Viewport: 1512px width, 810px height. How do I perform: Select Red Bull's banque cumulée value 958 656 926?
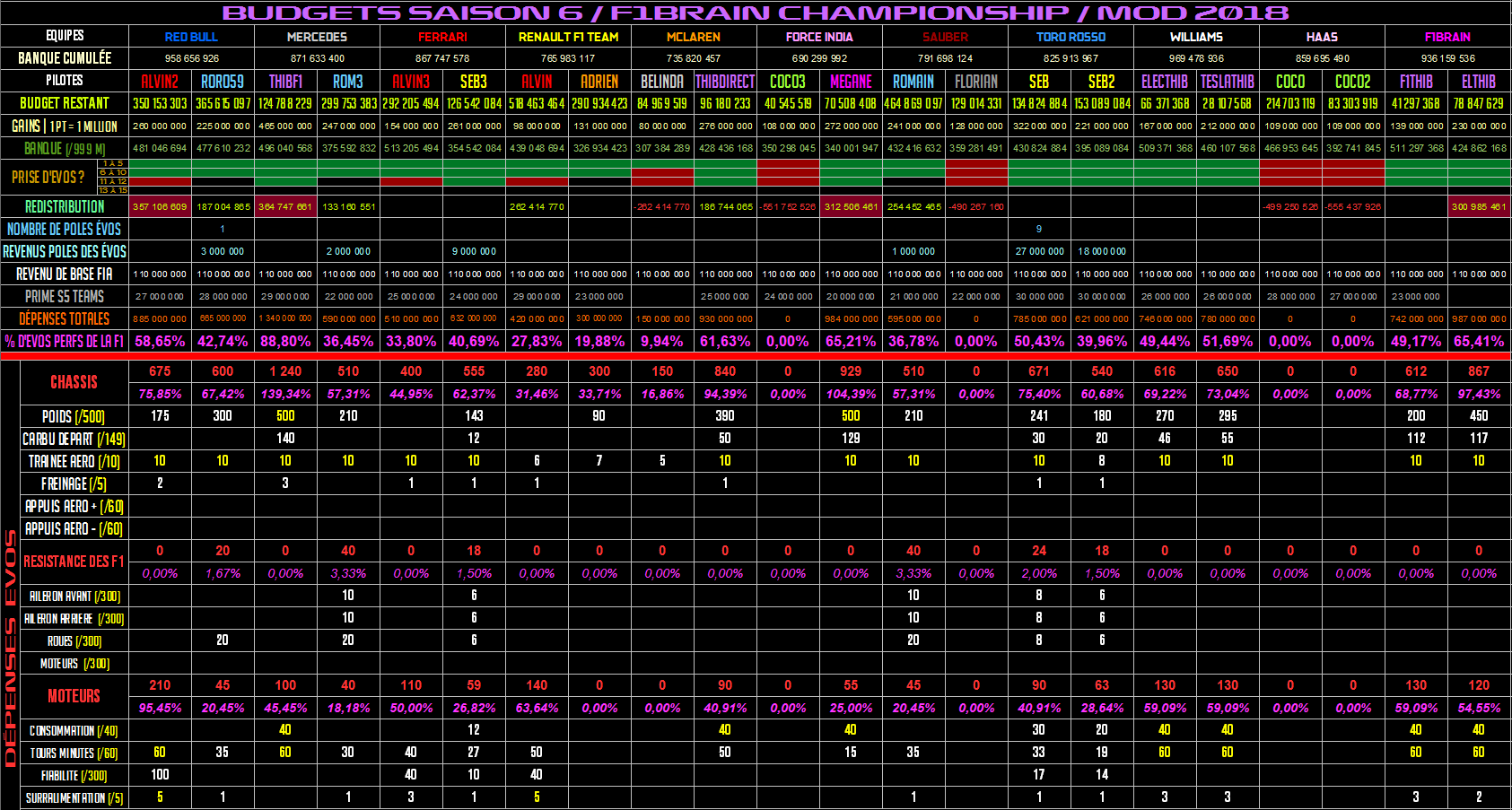tap(191, 58)
